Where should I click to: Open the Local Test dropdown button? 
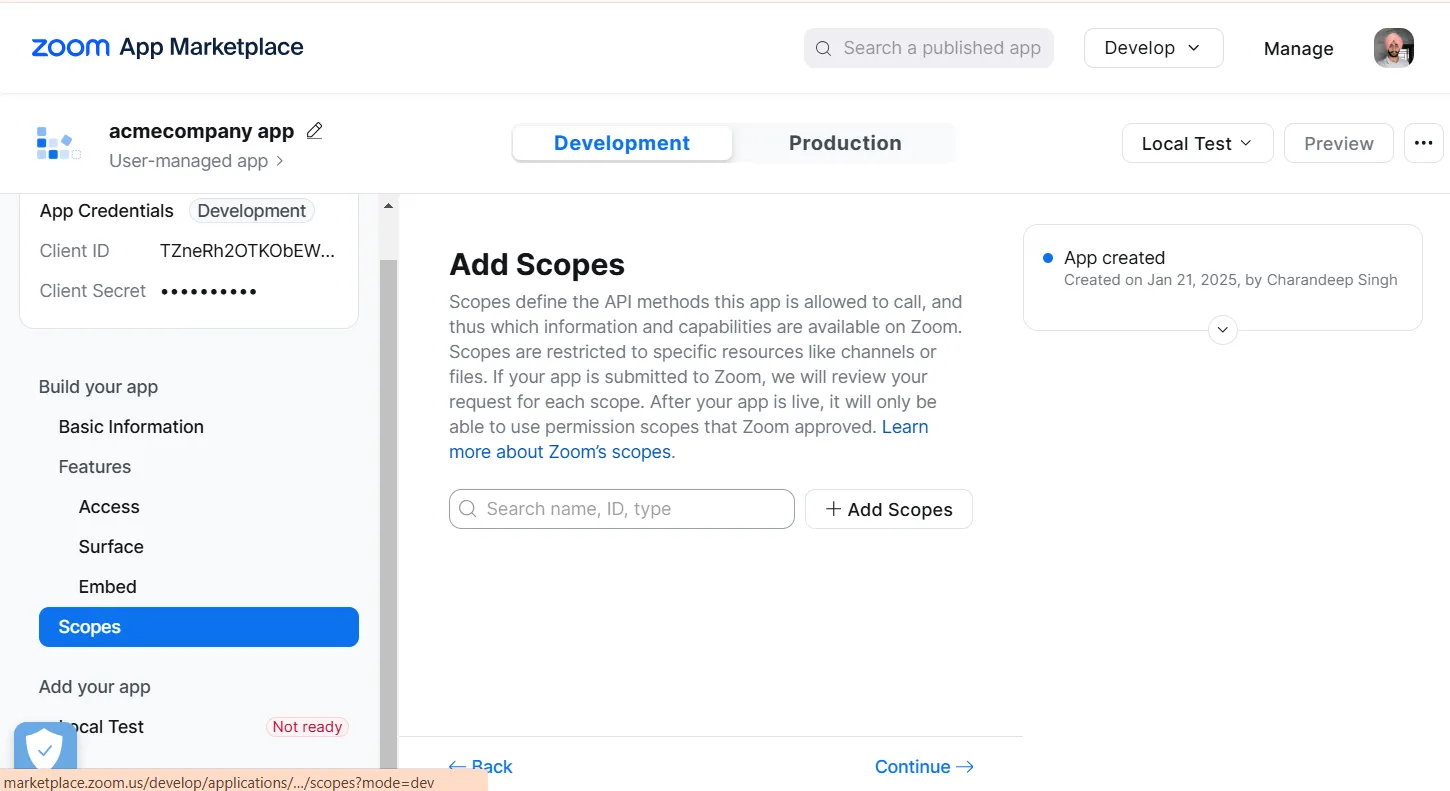[x=1197, y=143]
